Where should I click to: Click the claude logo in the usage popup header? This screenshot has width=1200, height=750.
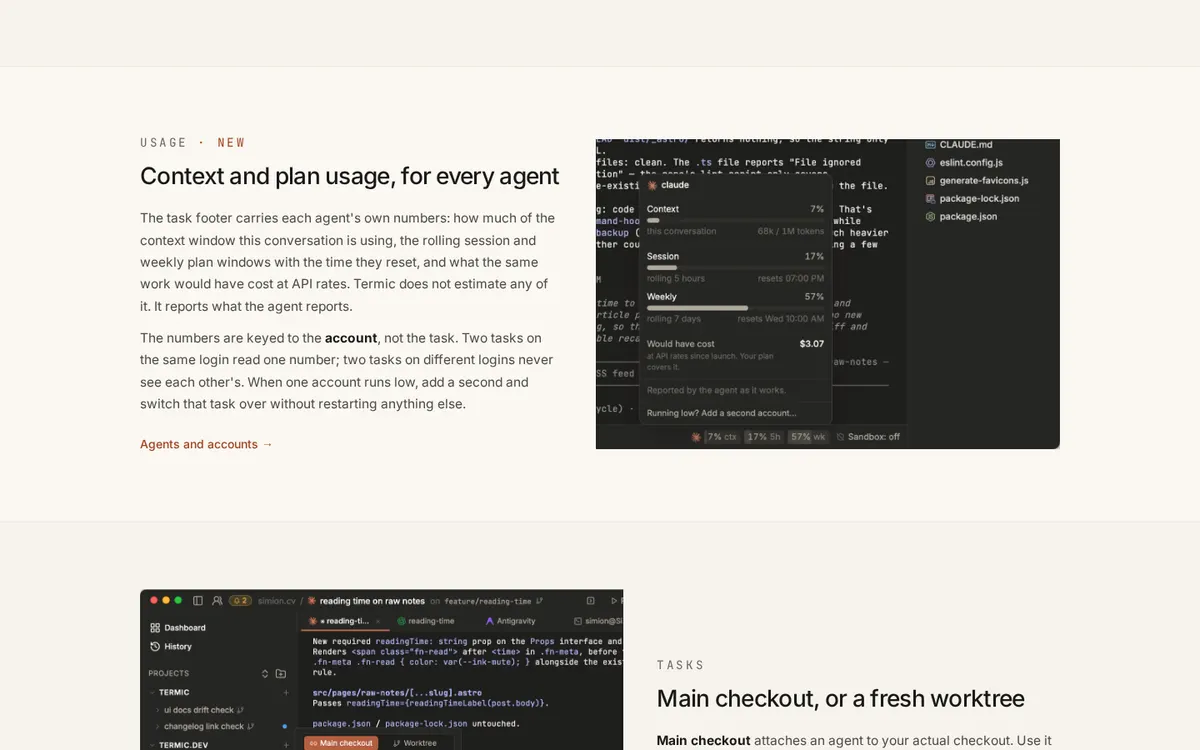point(652,185)
